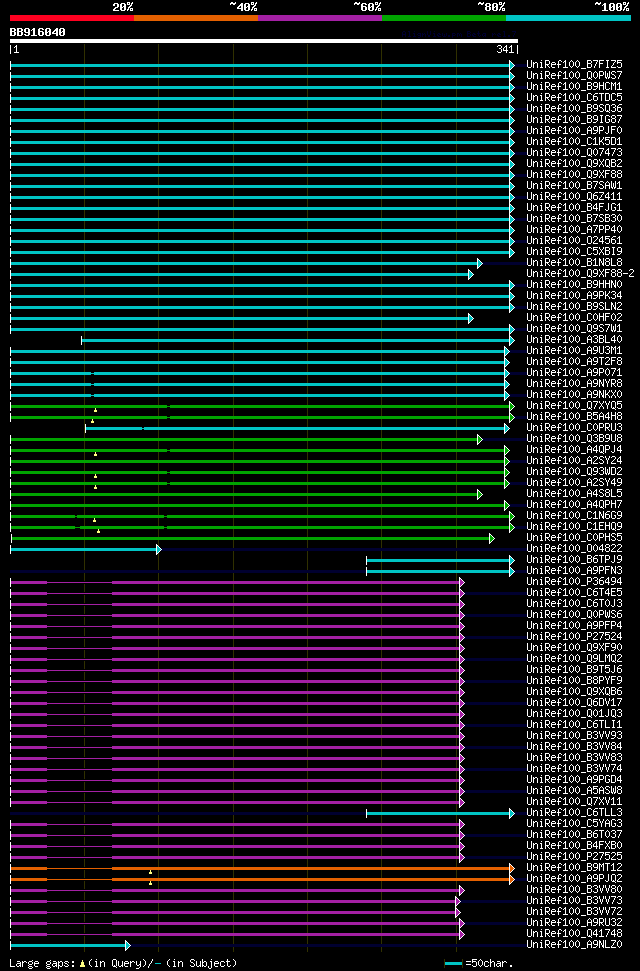Screen dimensions: 640x971
Task: Click the cyan ~100% identity legend segment
Action: click(x=568, y=18)
